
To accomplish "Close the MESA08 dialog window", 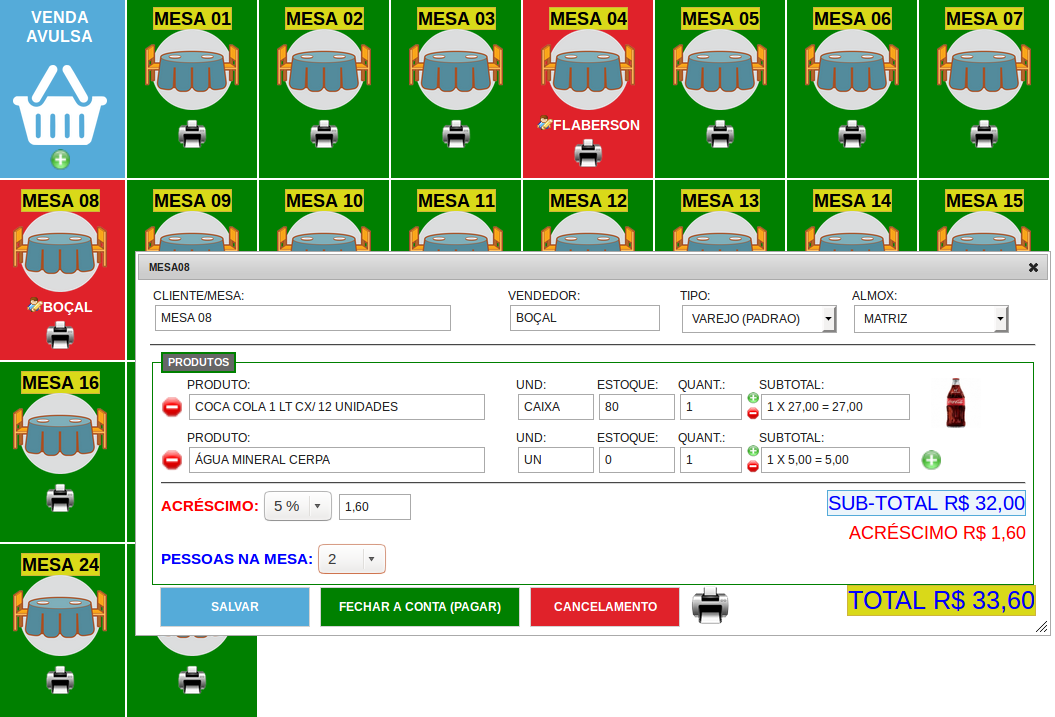I will coord(1033,267).
